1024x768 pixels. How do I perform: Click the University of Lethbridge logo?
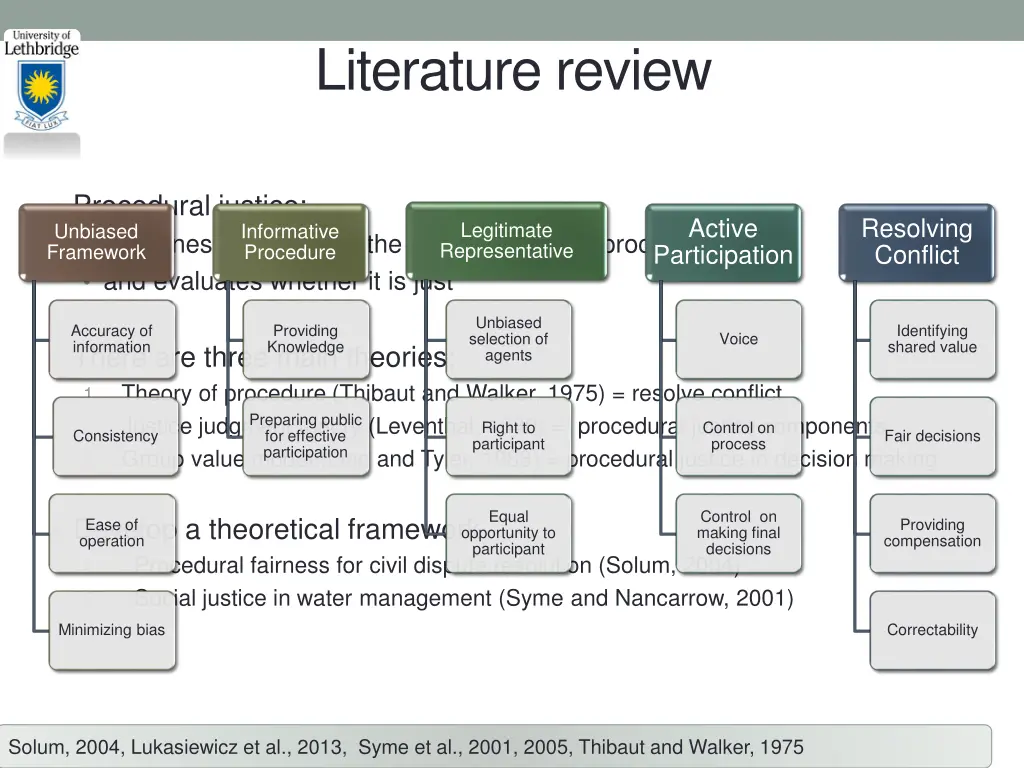(x=42, y=80)
